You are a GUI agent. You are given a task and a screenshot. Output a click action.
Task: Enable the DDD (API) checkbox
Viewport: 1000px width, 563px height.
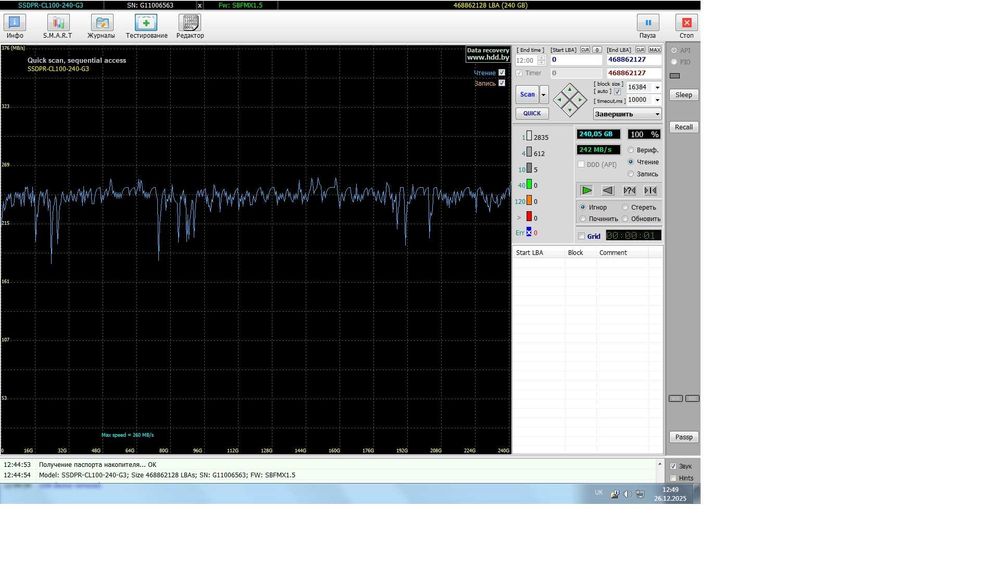[x=581, y=165]
